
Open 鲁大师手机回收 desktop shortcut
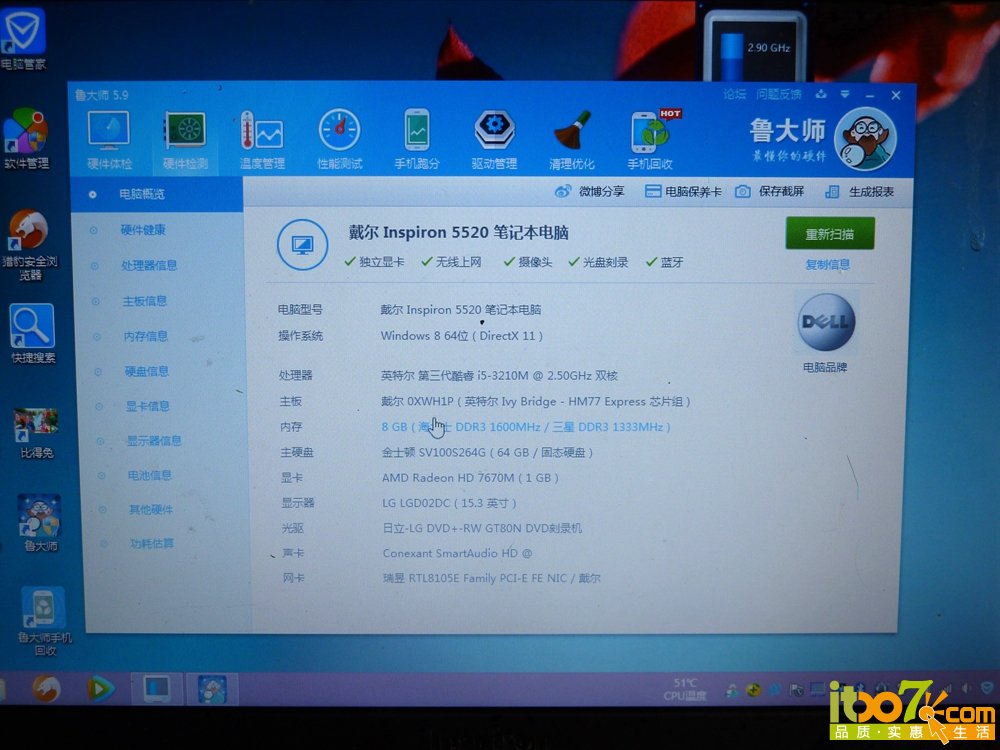[45, 621]
